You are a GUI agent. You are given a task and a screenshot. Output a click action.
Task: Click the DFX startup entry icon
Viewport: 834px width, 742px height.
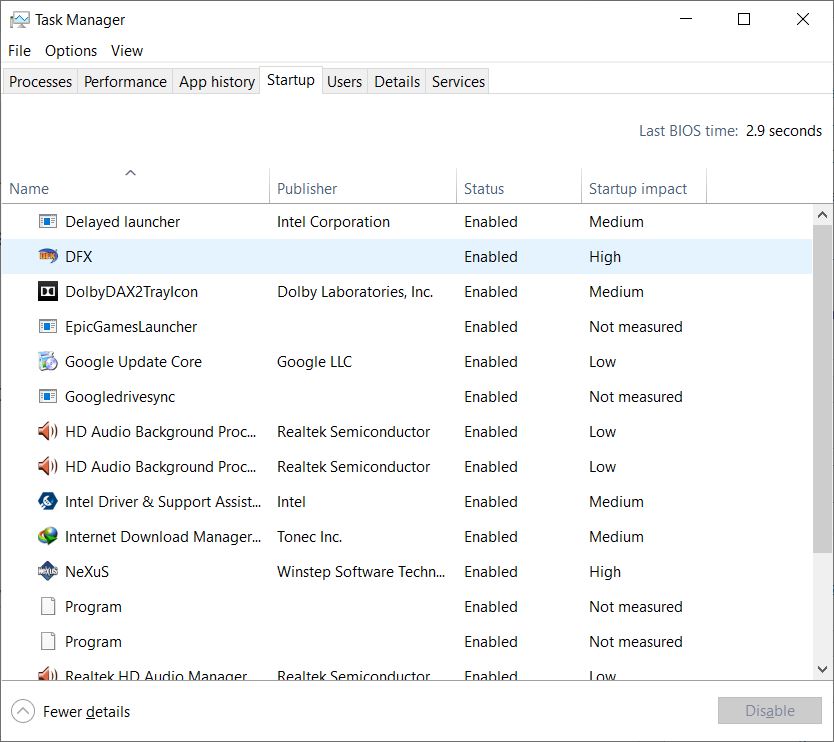click(48, 256)
